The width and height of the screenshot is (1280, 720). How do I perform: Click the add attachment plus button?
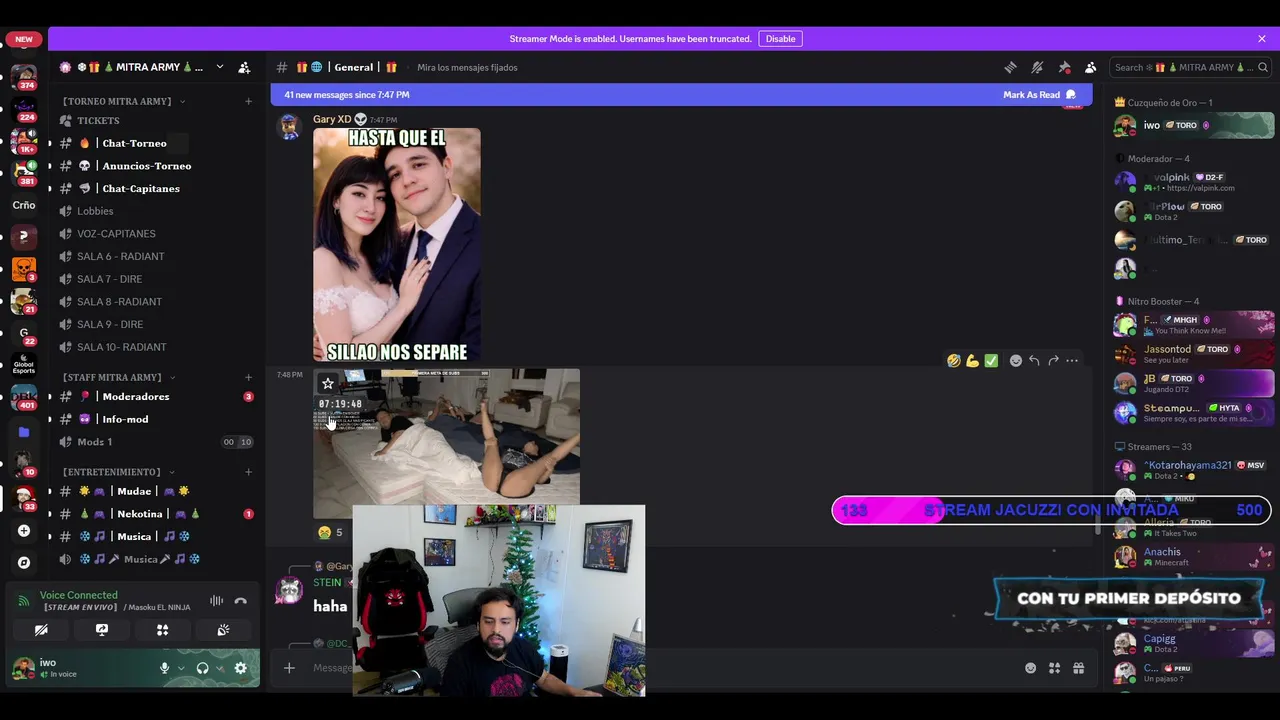(289, 668)
